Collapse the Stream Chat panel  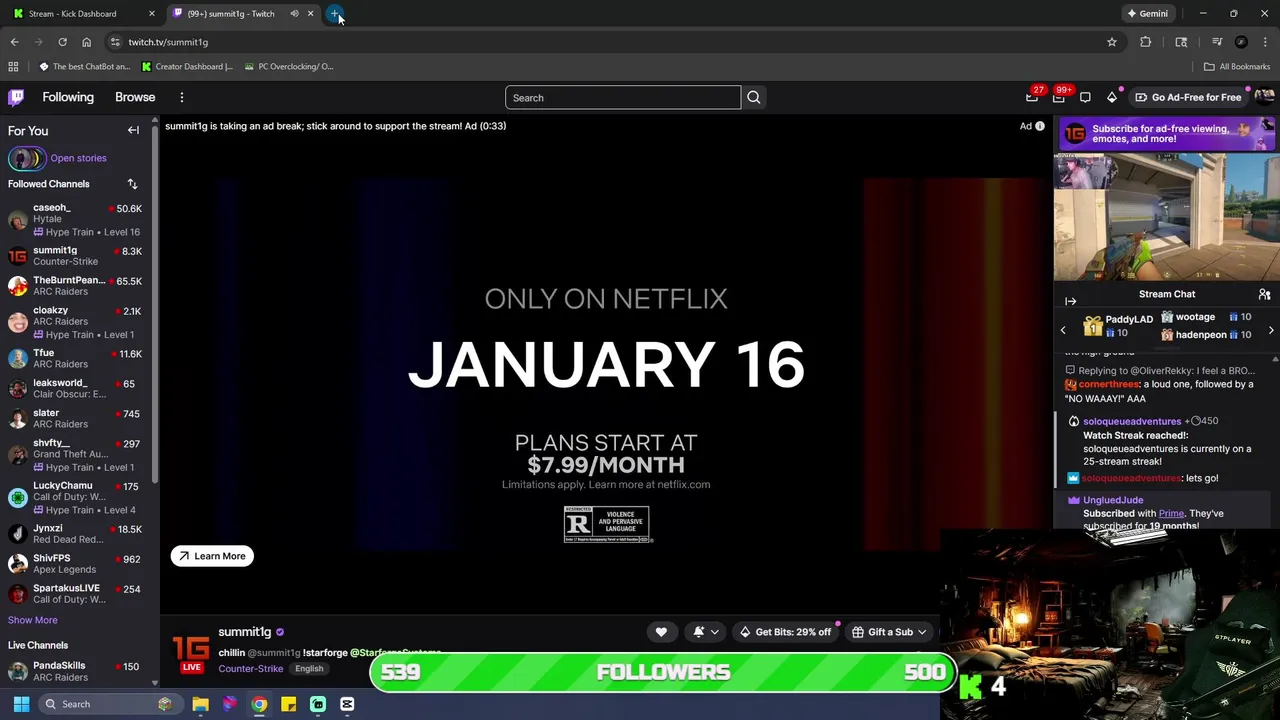1070,301
